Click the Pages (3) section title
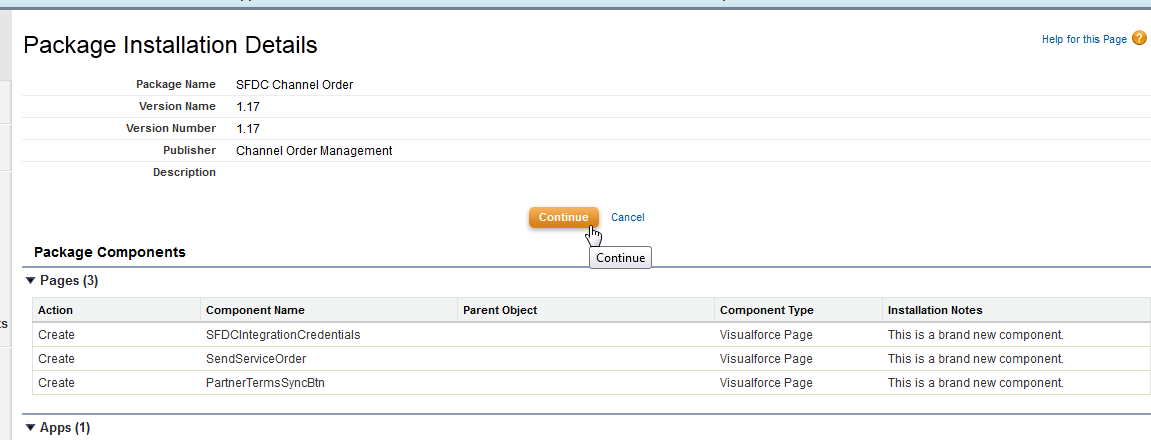The height and width of the screenshot is (440, 1151). [69, 281]
